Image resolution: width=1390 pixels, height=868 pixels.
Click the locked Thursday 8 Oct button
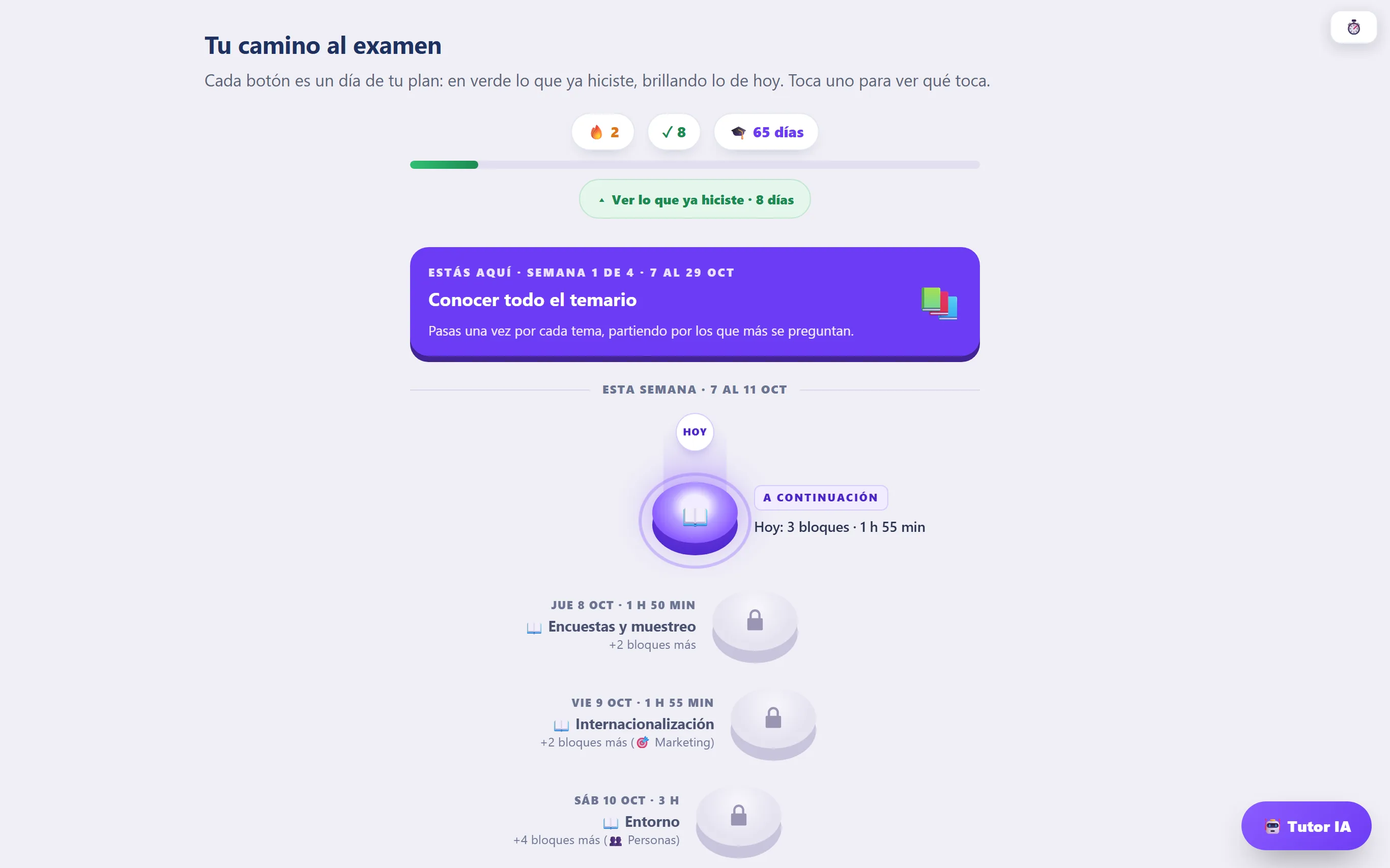point(755,626)
